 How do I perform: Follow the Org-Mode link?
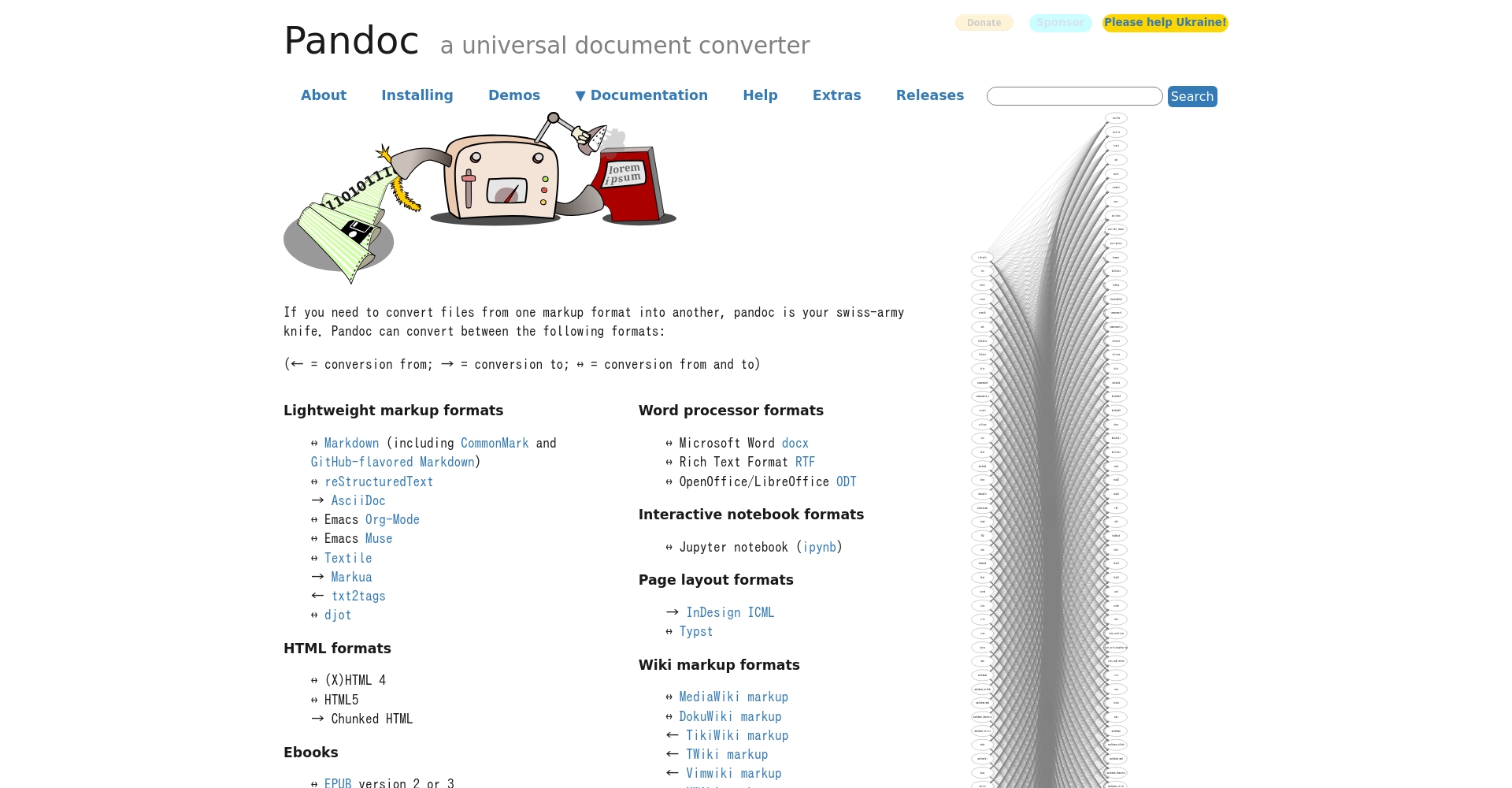coord(392,520)
